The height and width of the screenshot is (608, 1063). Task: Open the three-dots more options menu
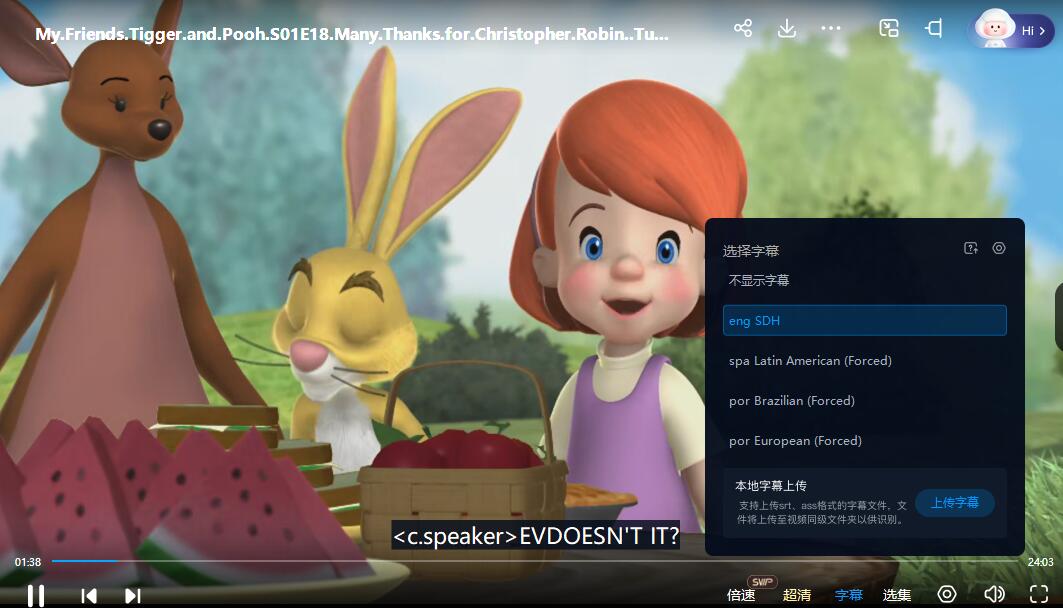click(830, 28)
